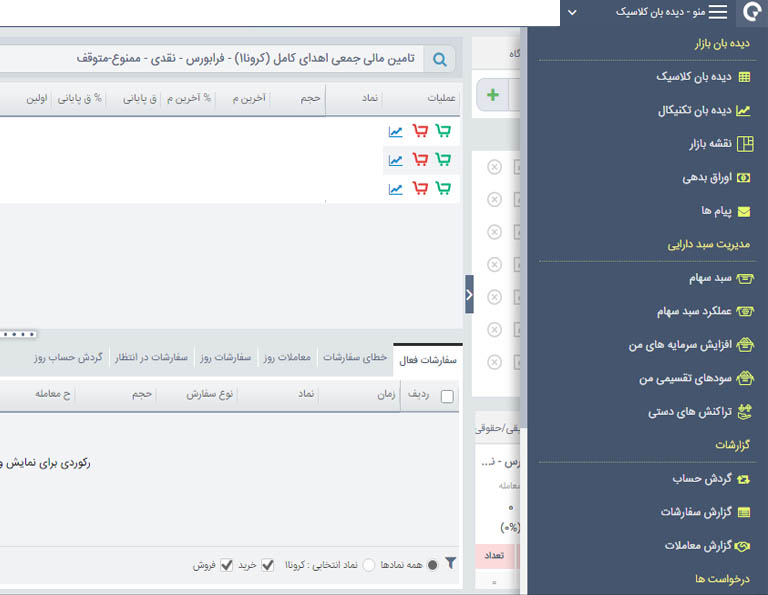Click red sell cart in first row
Viewport: 768px width, 595px height.
coord(420,131)
